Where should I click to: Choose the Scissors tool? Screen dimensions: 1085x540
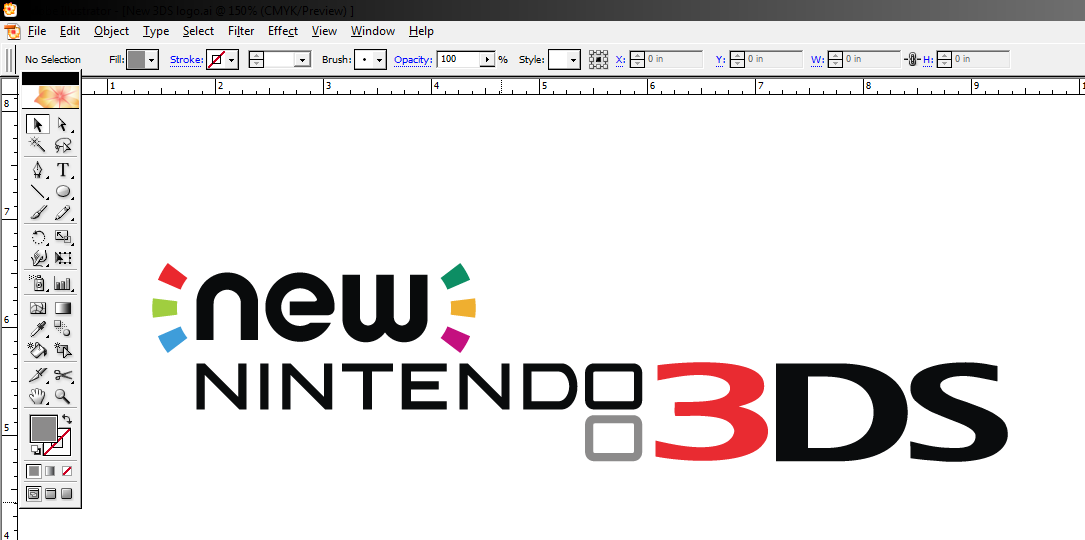pos(63,376)
